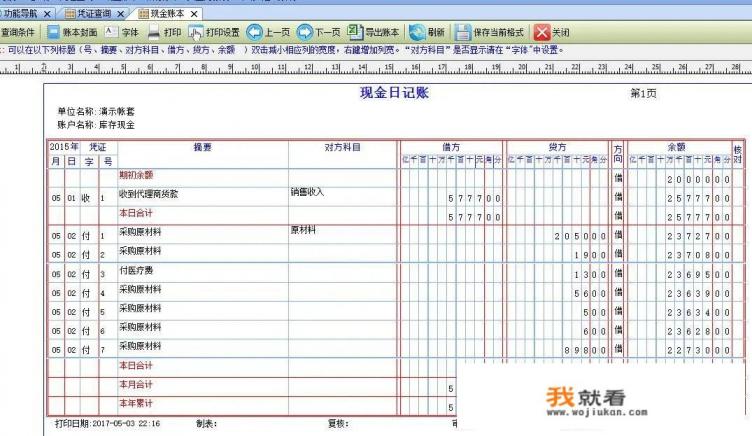Click the 导出账本 label

tap(382, 32)
